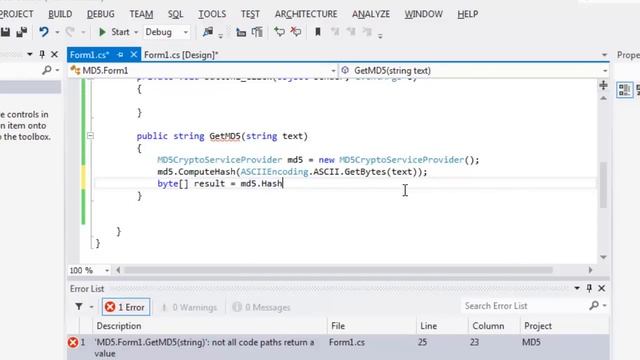Click the Properties categorized view icon
Screen dimensions: 640x360
pyautogui.click(x=624, y=90)
